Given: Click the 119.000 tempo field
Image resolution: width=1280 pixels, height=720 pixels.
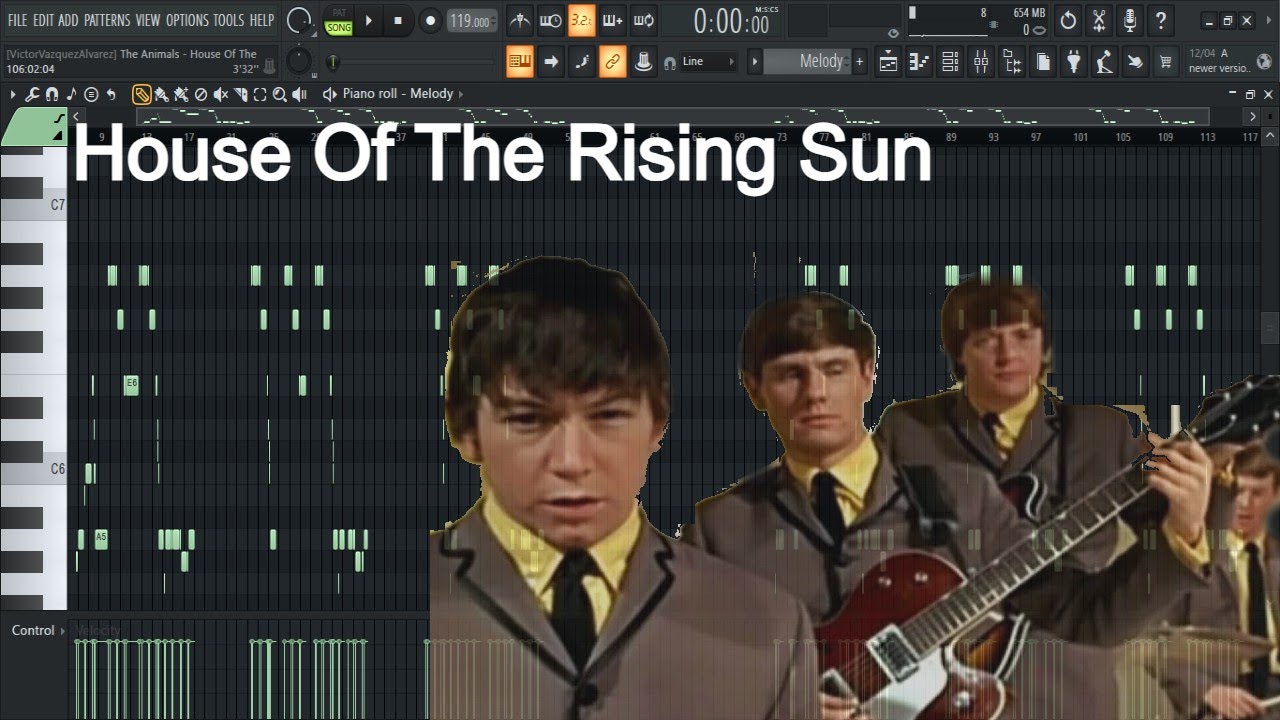Looking at the screenshot, I should [470, 21].
